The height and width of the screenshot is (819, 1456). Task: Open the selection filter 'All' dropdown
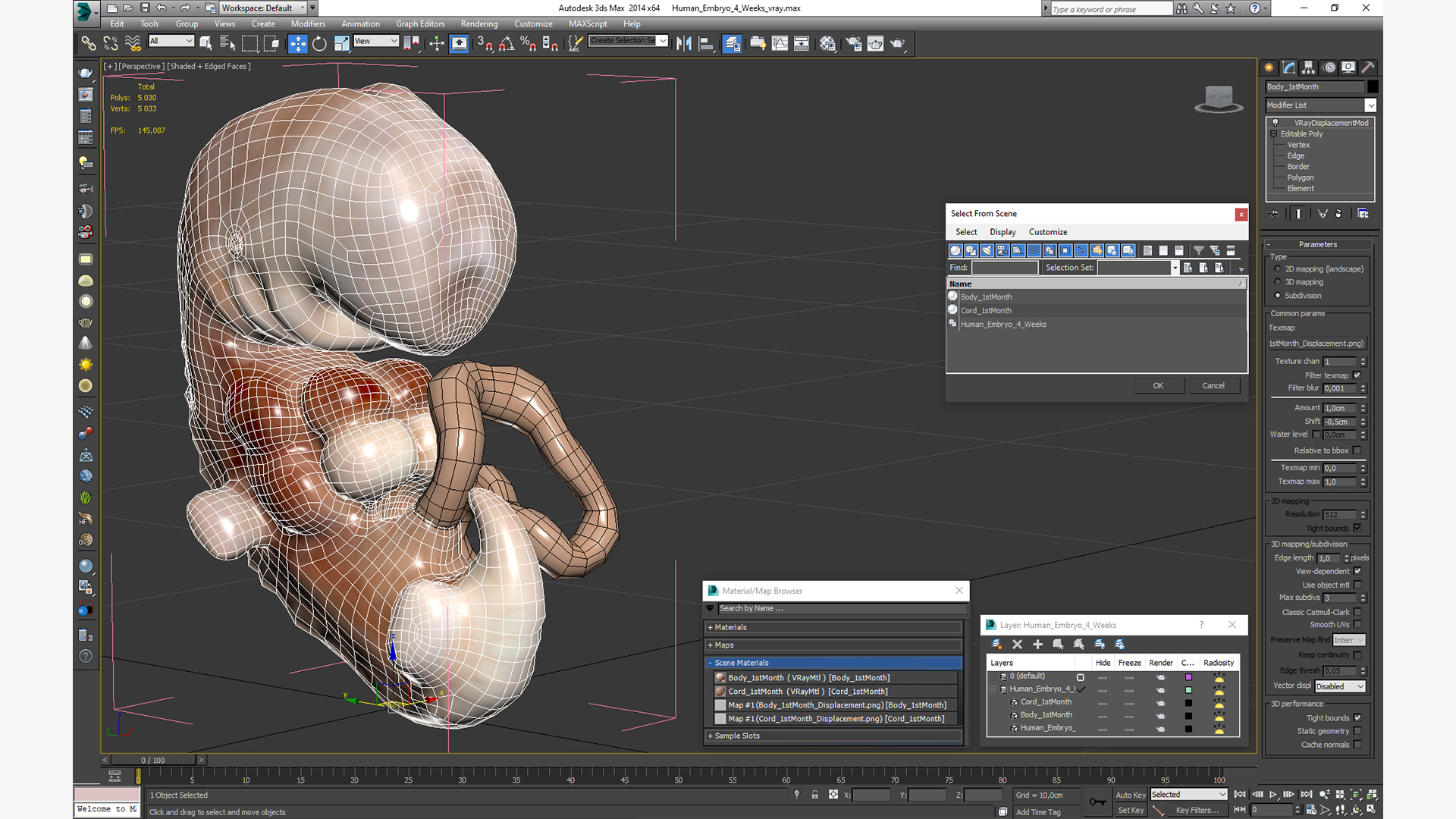(171, 41)
